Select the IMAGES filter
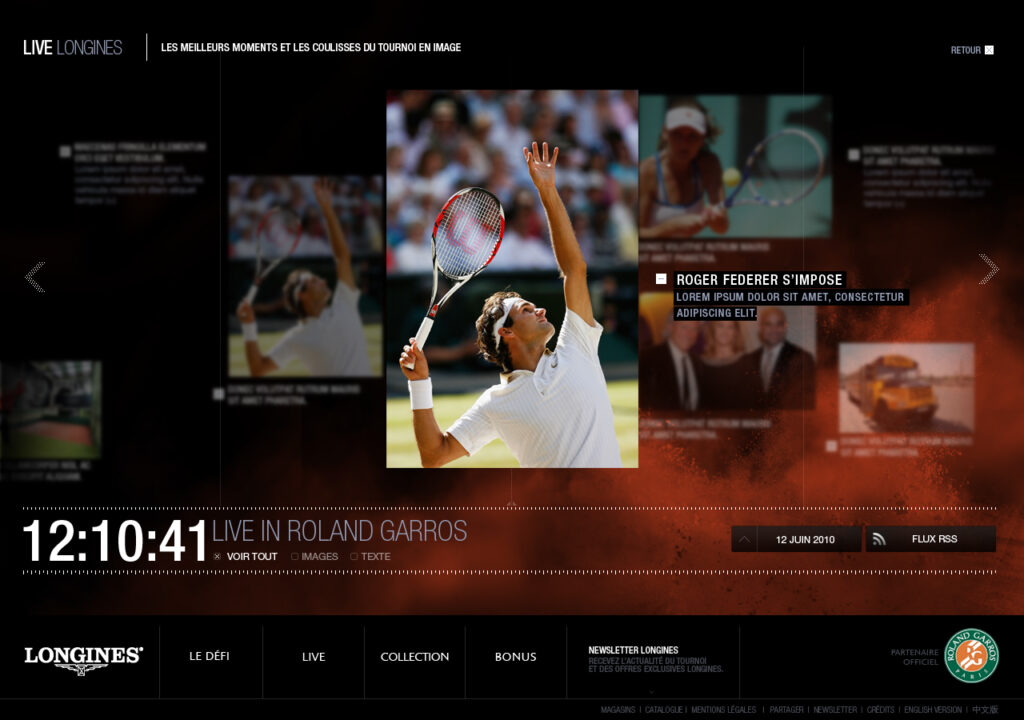 [315, 557]
